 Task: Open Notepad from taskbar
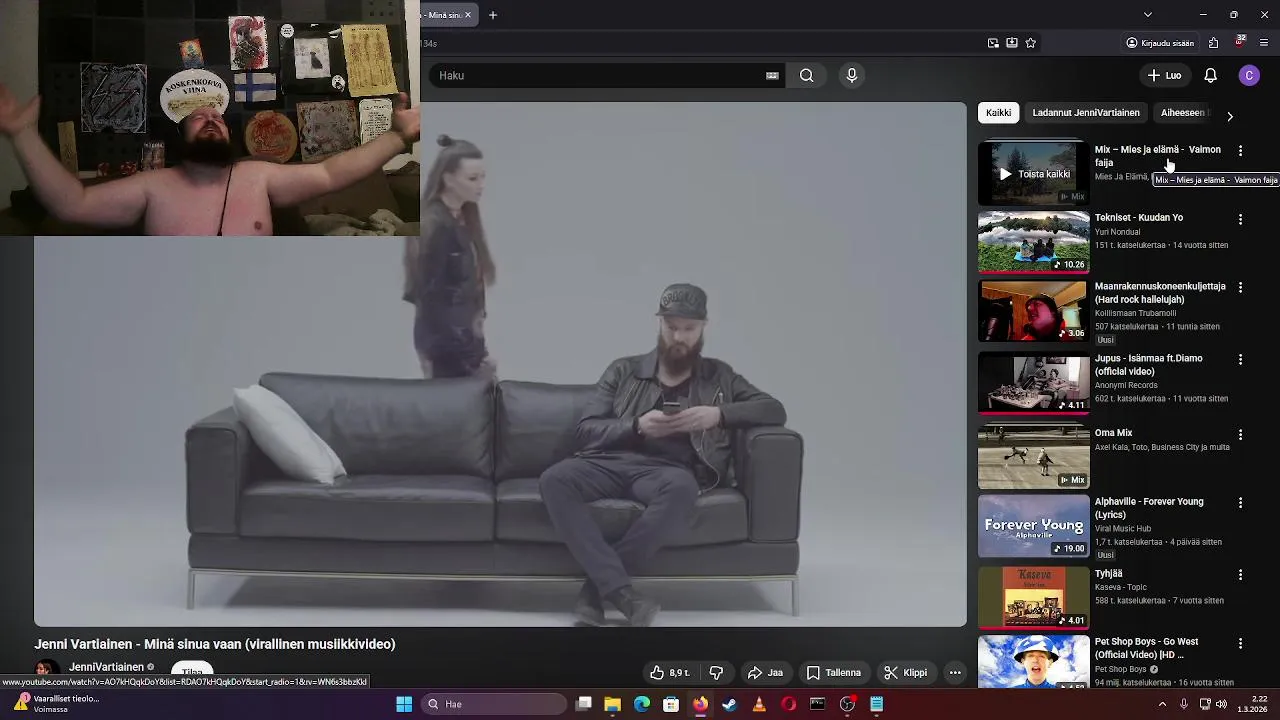coord(877,704)
